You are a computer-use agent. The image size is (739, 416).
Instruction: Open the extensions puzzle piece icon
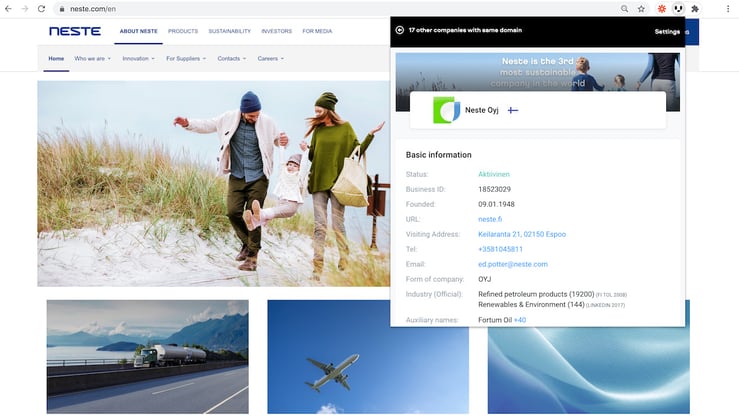pos(695,8)
